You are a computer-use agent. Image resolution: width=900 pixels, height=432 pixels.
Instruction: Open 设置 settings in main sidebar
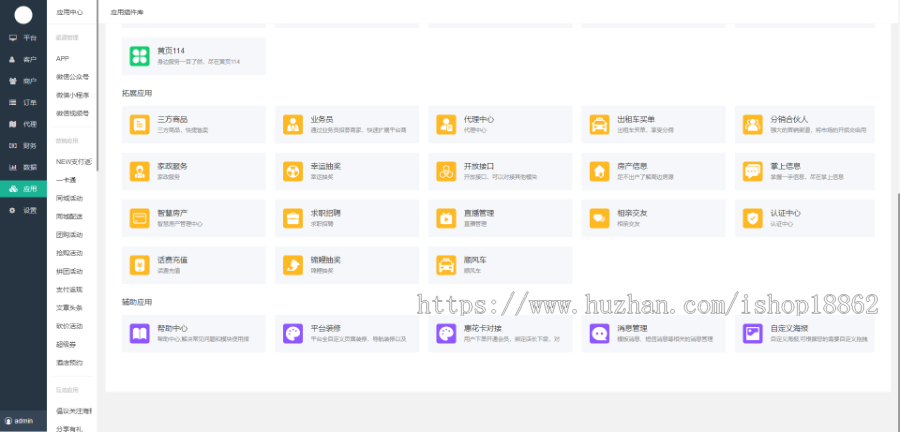pos(23,211)
